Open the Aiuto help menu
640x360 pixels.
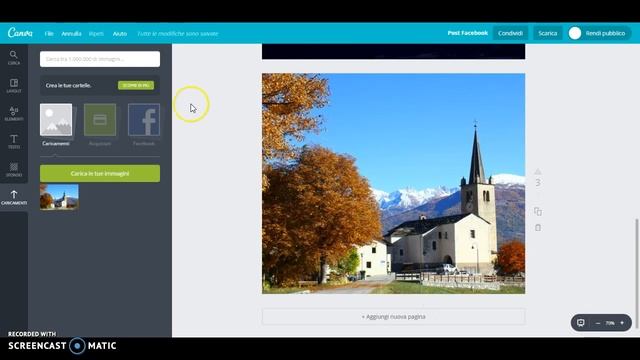pyautogui.click(x=120, y=33)
